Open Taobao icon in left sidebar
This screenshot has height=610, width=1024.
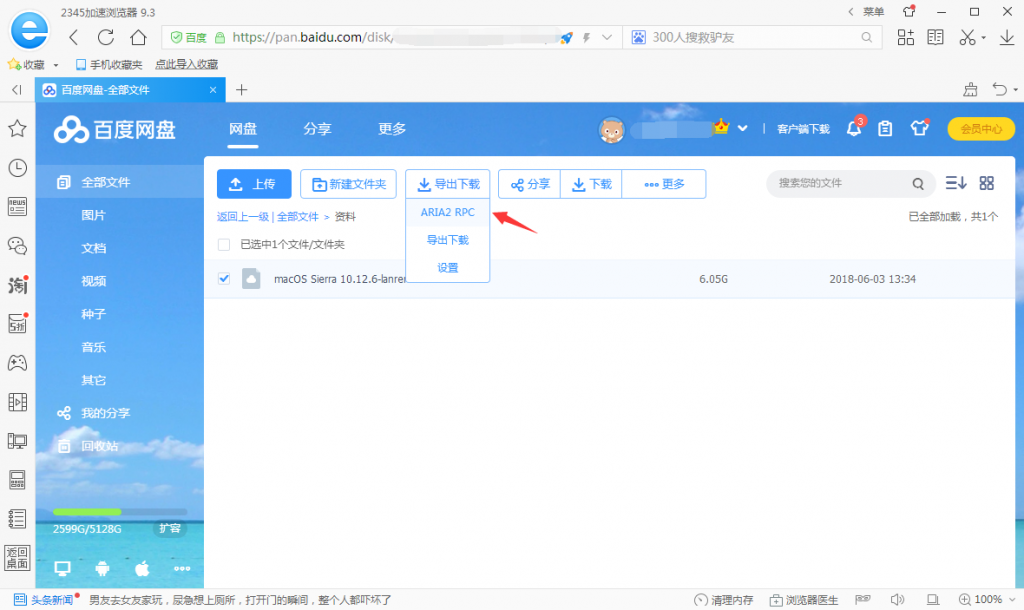pos(17,285)
